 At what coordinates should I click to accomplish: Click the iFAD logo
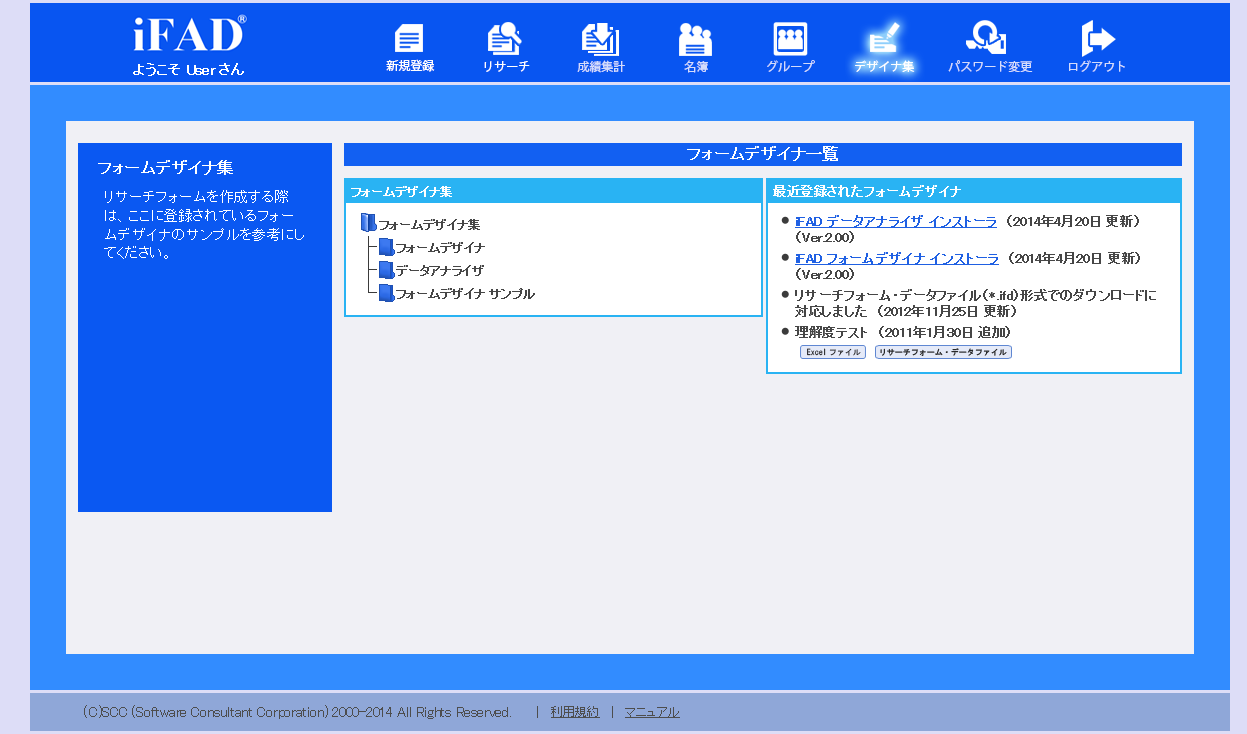188,34
